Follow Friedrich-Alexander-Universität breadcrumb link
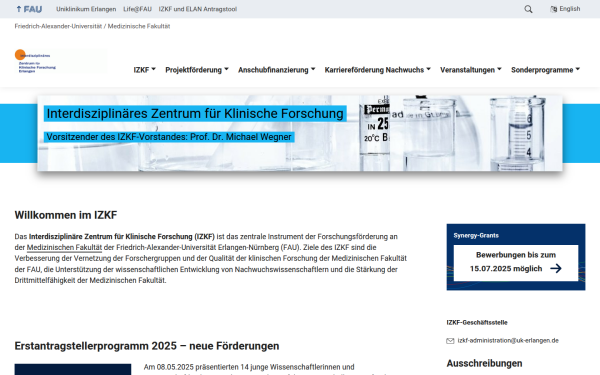 coord(58,26)
